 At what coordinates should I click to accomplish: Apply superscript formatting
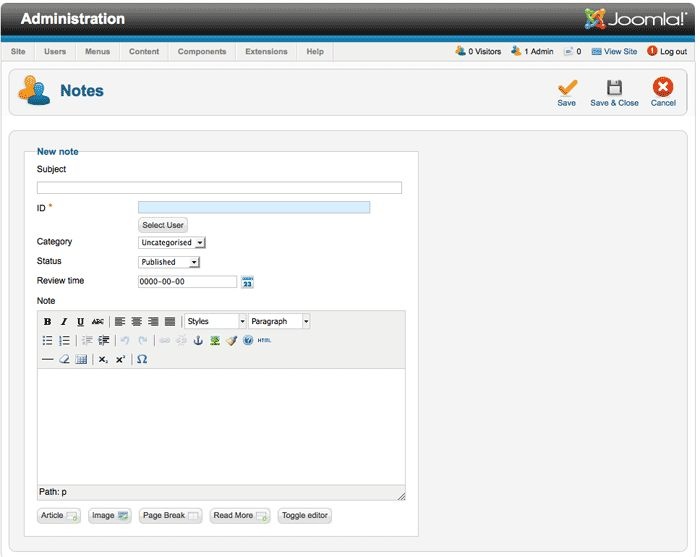coord(120,359)
